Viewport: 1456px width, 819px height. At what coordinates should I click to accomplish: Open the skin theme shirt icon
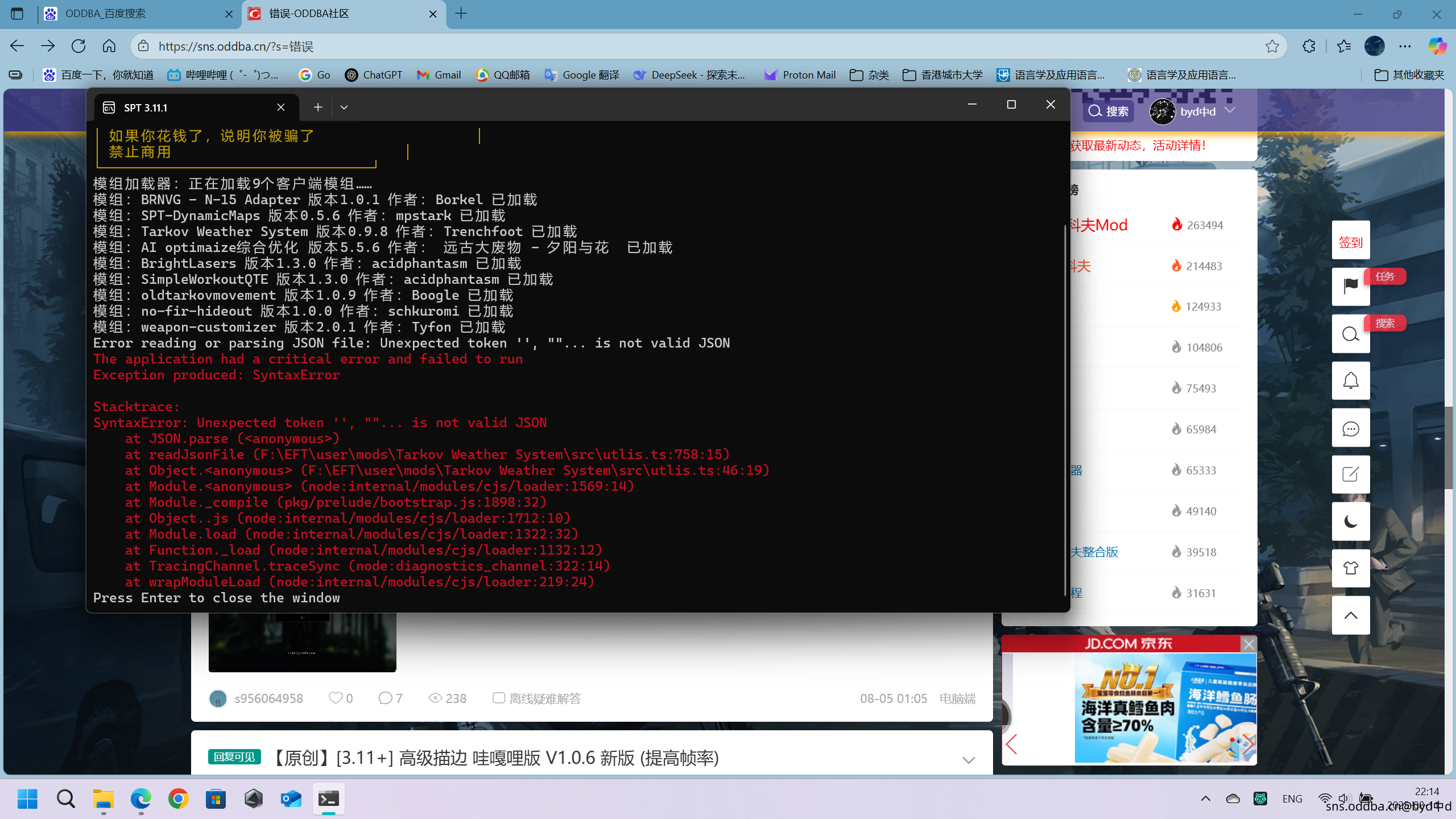coord(1351,568)
